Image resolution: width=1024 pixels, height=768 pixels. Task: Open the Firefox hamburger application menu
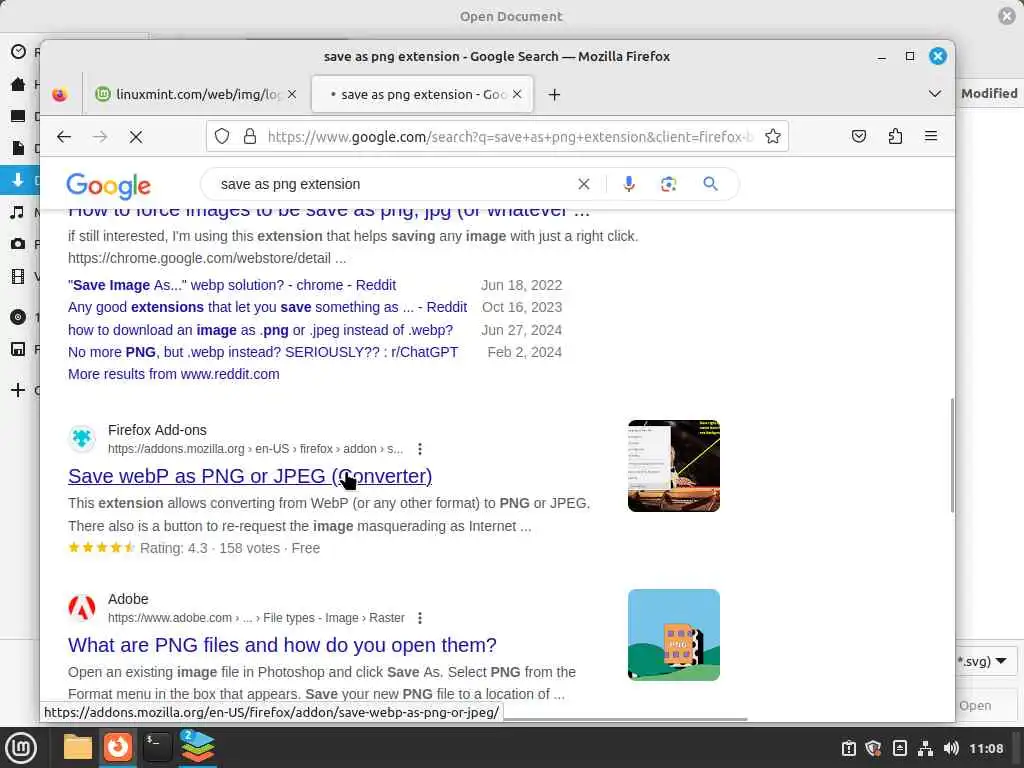click(x=931, y=136)
